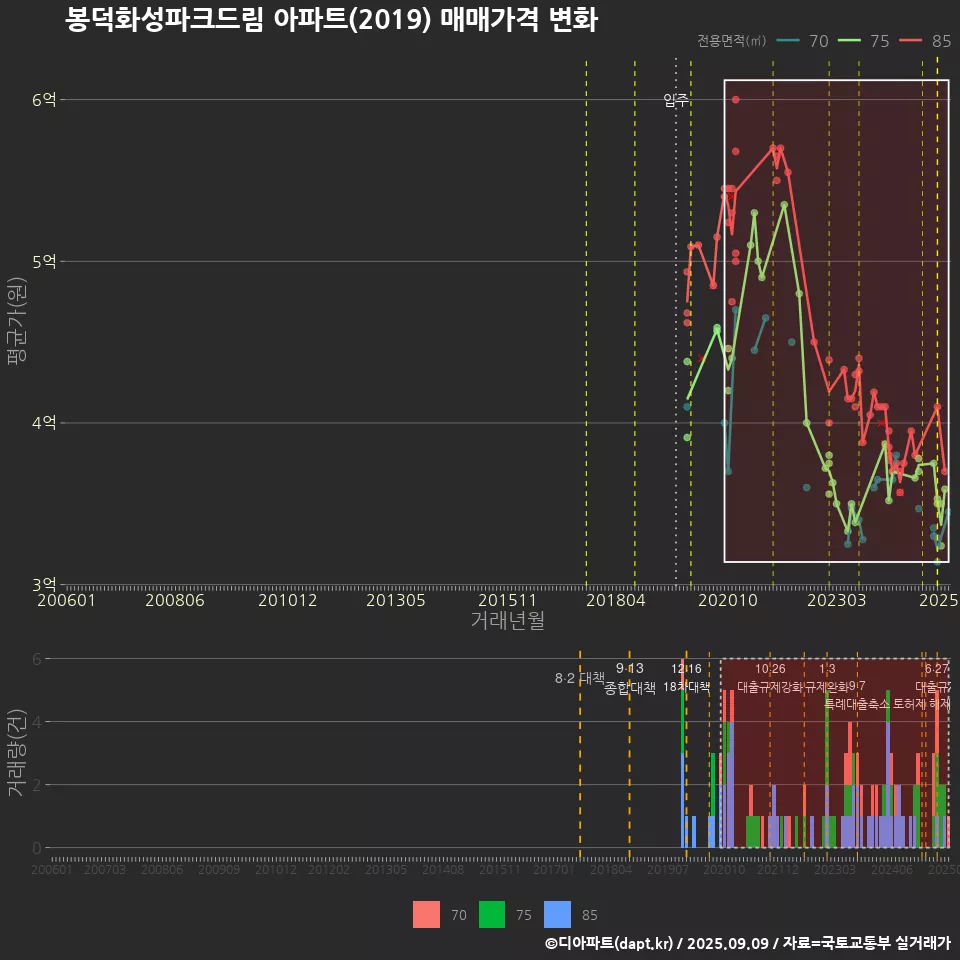Click the teal 70㎡ line swatch in top legend
960x960 pixels.
click(788, 41)
